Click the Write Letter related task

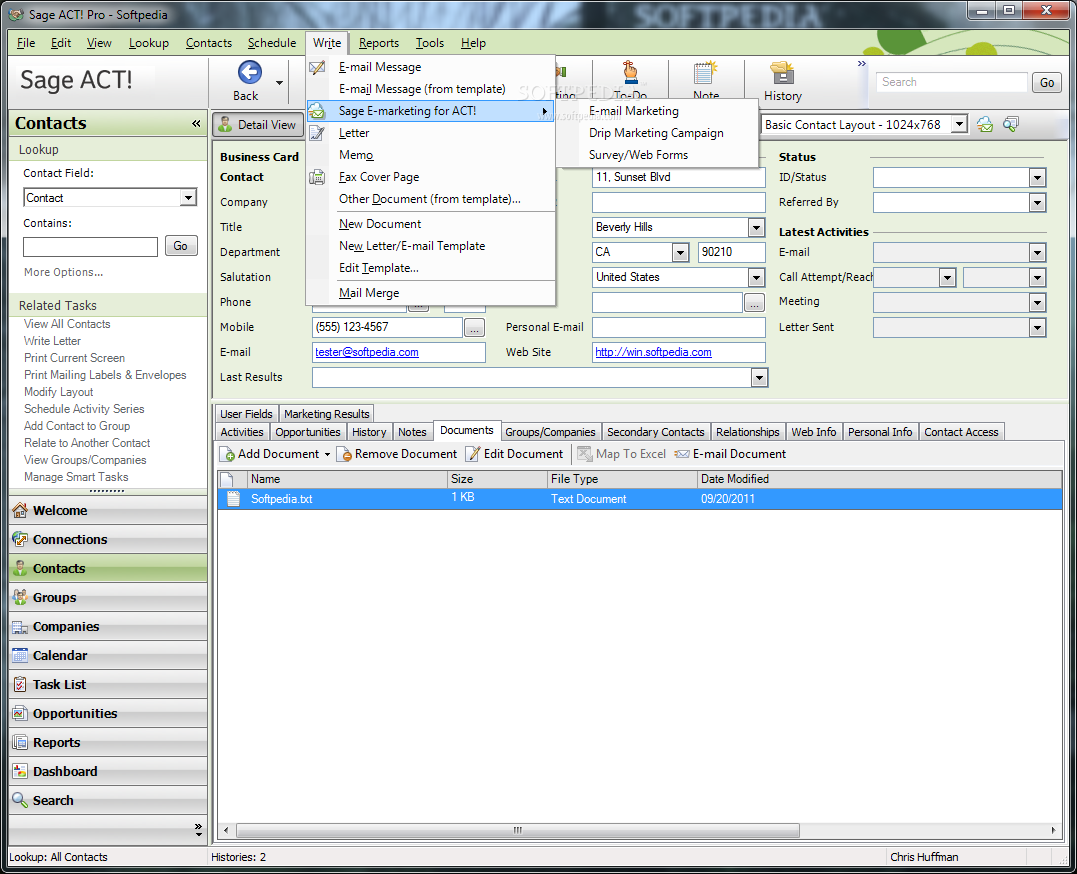(52, 341)
